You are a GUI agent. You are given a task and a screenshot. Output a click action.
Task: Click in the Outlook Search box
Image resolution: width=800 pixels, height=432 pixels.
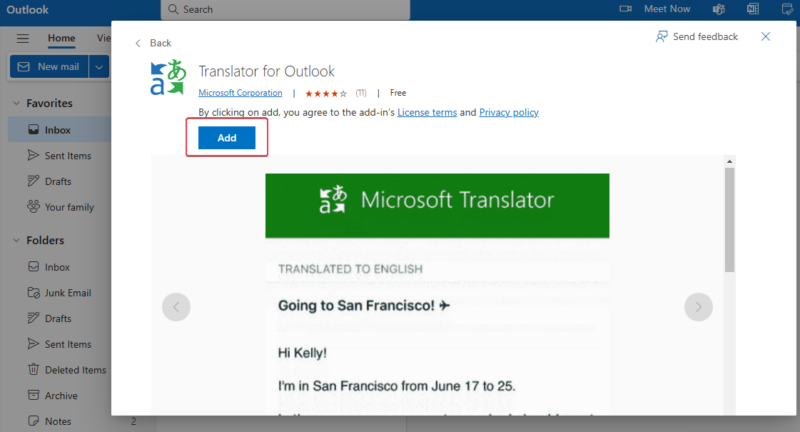[285, 10]
